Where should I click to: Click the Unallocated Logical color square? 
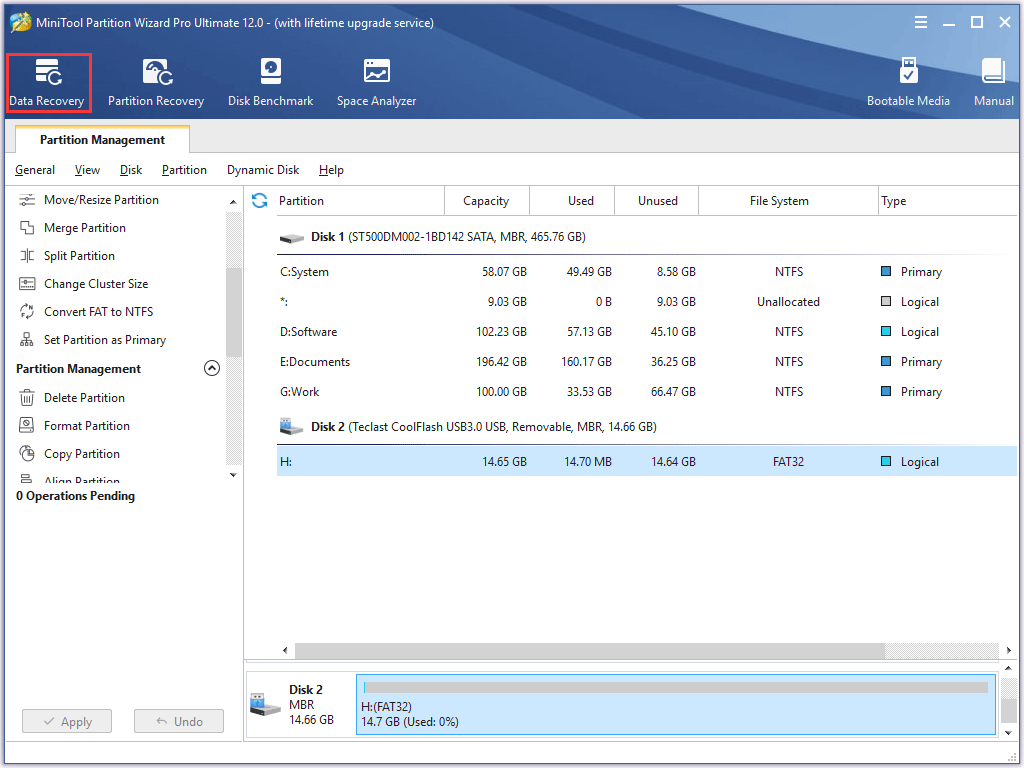tap(886, 302)
